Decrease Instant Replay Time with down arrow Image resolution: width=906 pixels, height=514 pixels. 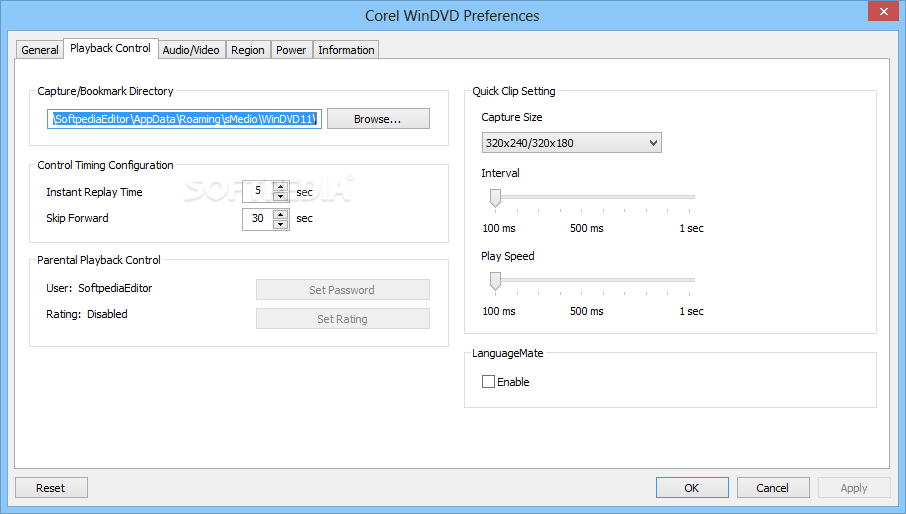click(280, 196)
